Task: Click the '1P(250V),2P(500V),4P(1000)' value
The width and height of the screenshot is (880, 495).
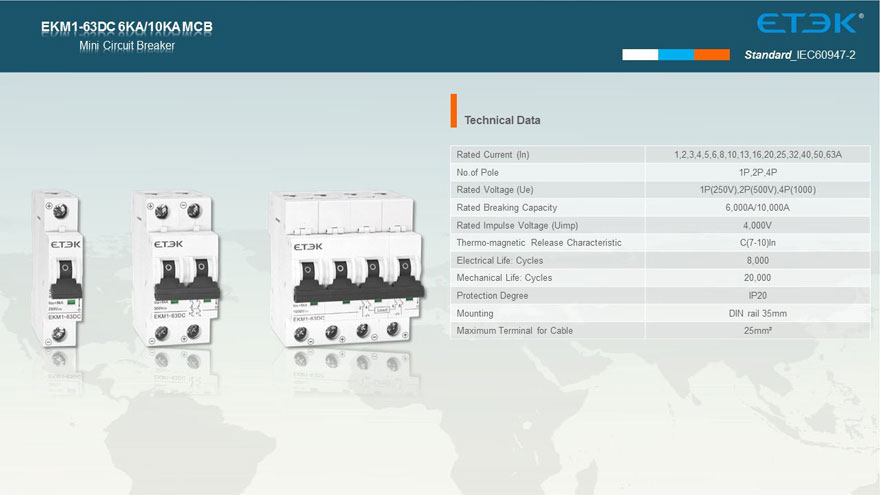Action: [x=758, y=190]
